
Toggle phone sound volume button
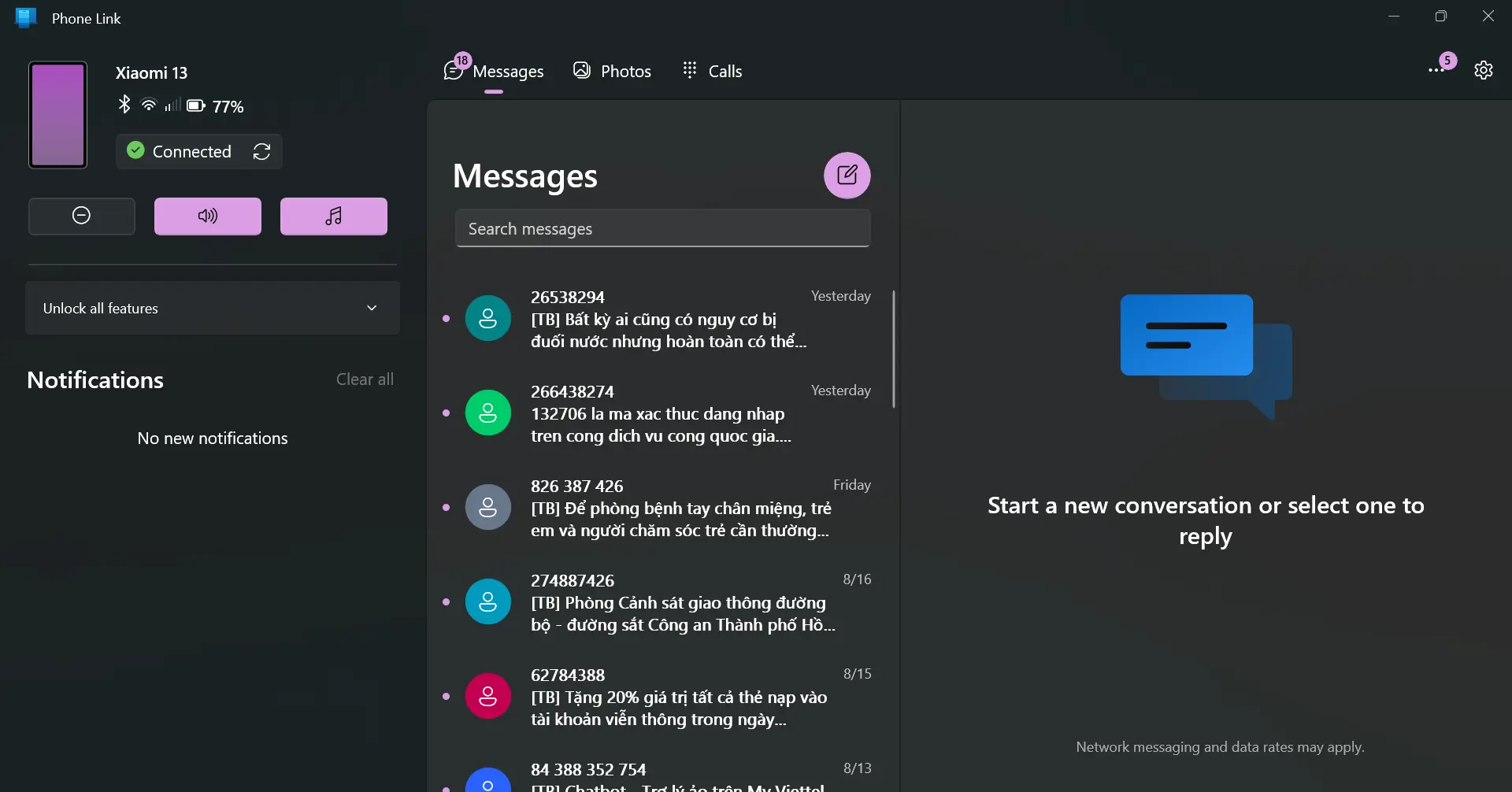pos(208,216)
